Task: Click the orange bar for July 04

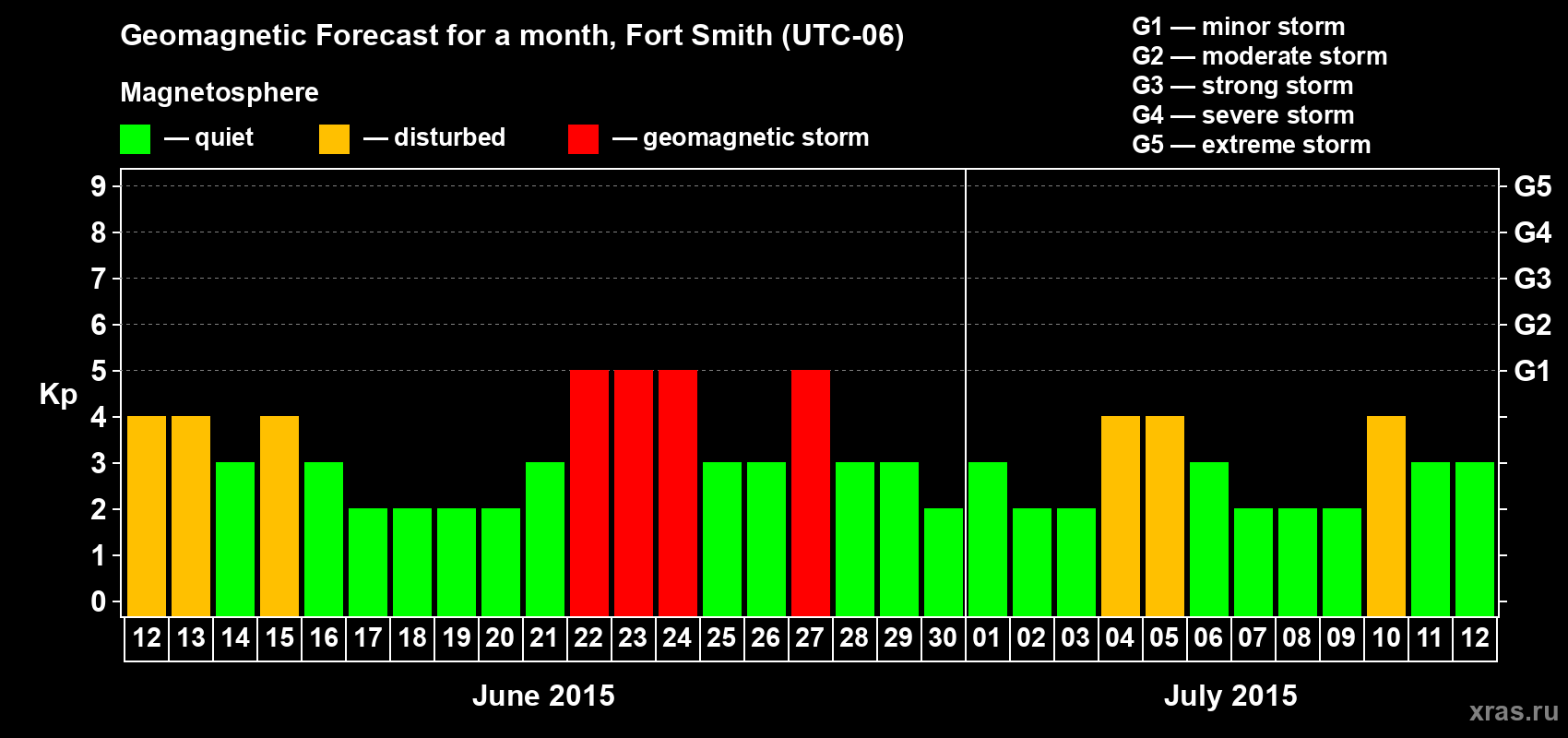Action: [x=1121, y=517]
